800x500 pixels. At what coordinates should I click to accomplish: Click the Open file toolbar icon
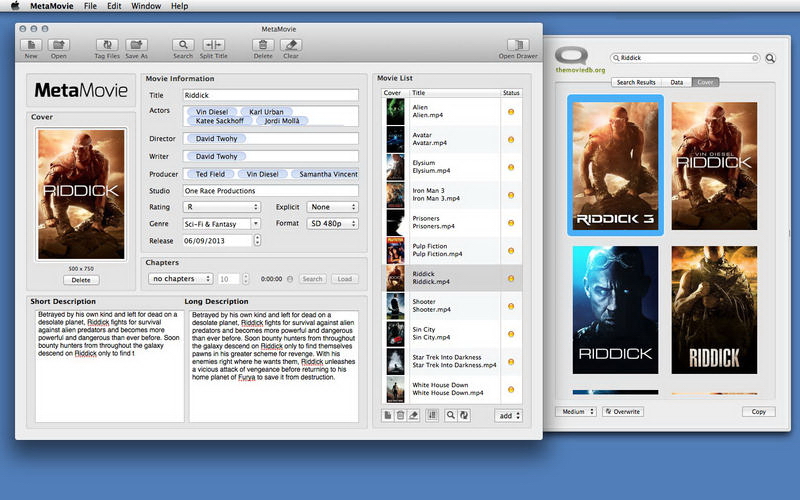tap(59, 45)
